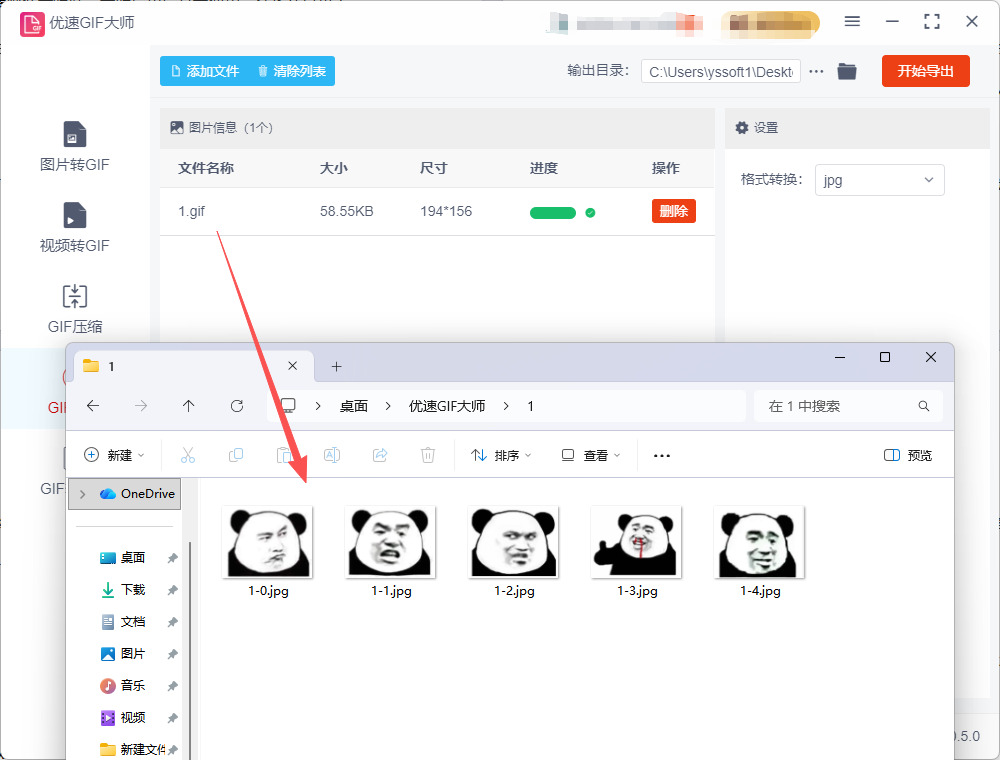
Task: Click the Cut scissors icon
Action: (188, 455)
